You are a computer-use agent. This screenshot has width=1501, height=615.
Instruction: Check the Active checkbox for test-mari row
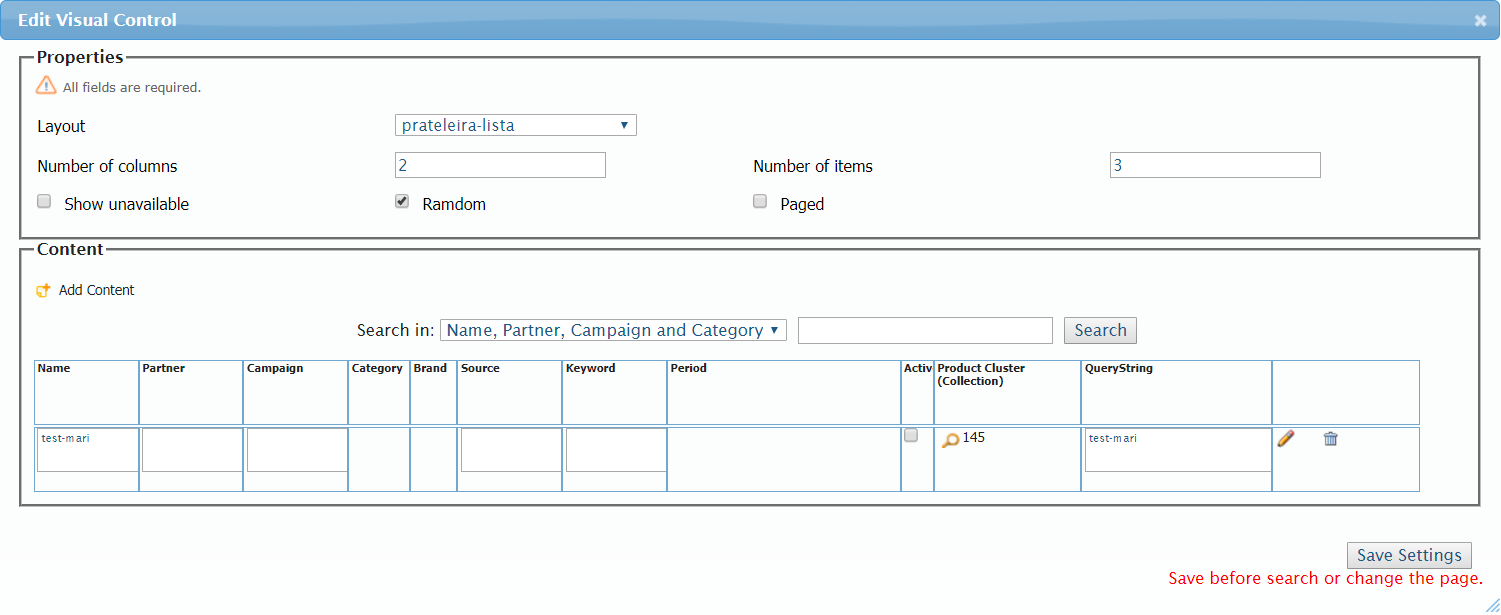pyautogui.click(x=911, y=436)
